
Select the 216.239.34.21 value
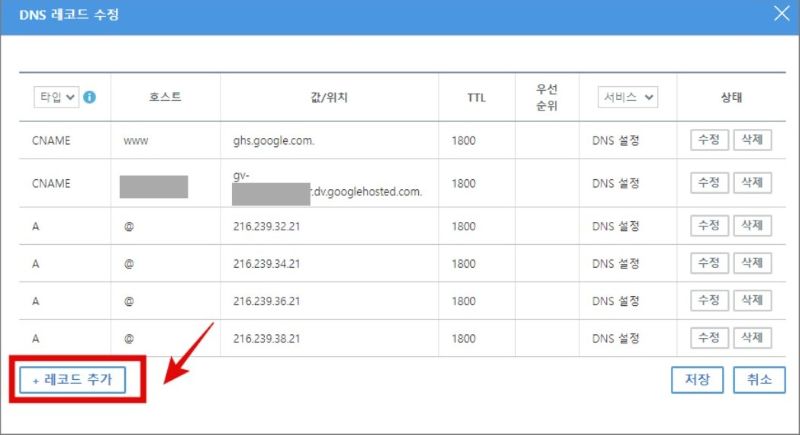(266, 264)
